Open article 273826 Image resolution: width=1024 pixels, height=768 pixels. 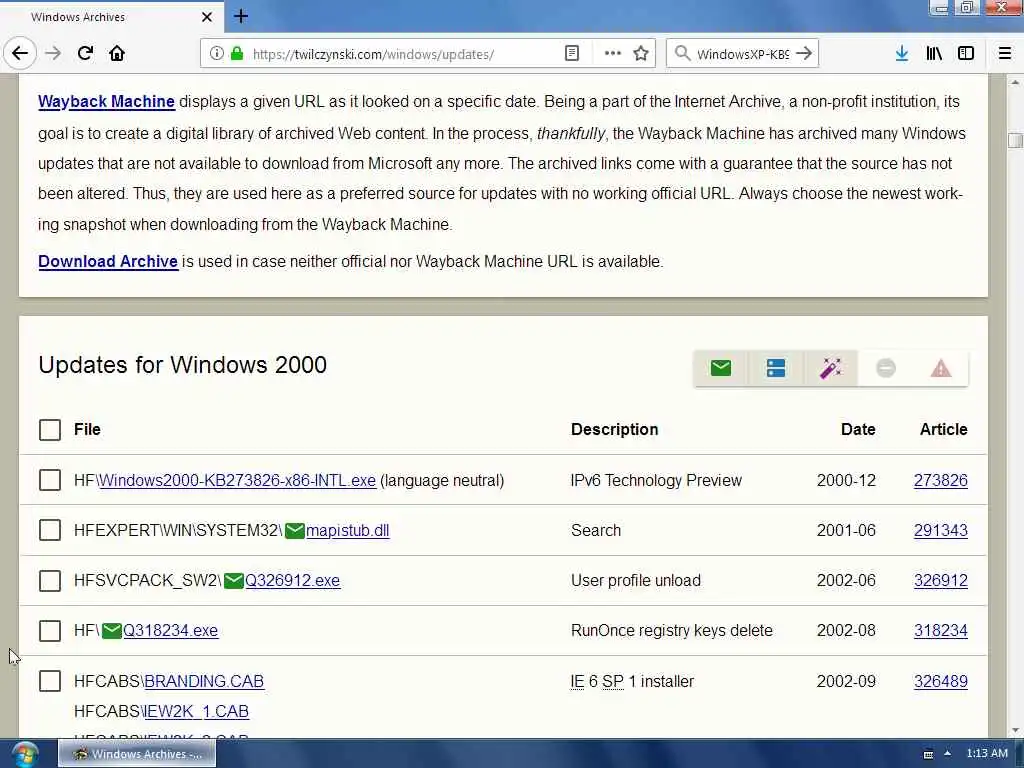click(940, 481)
